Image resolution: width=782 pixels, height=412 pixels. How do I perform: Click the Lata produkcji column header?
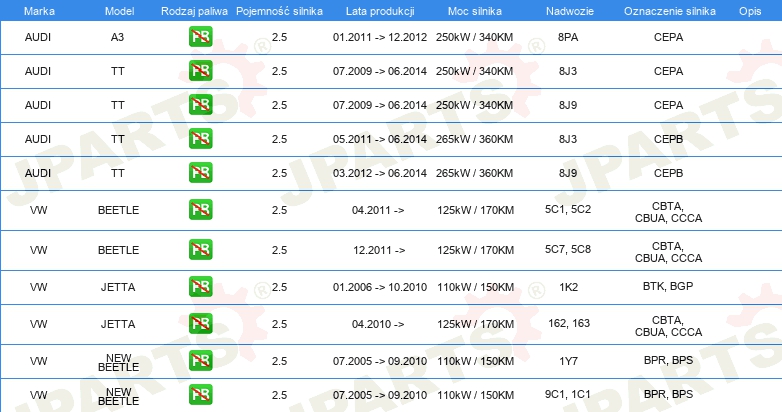click(380, 11)
